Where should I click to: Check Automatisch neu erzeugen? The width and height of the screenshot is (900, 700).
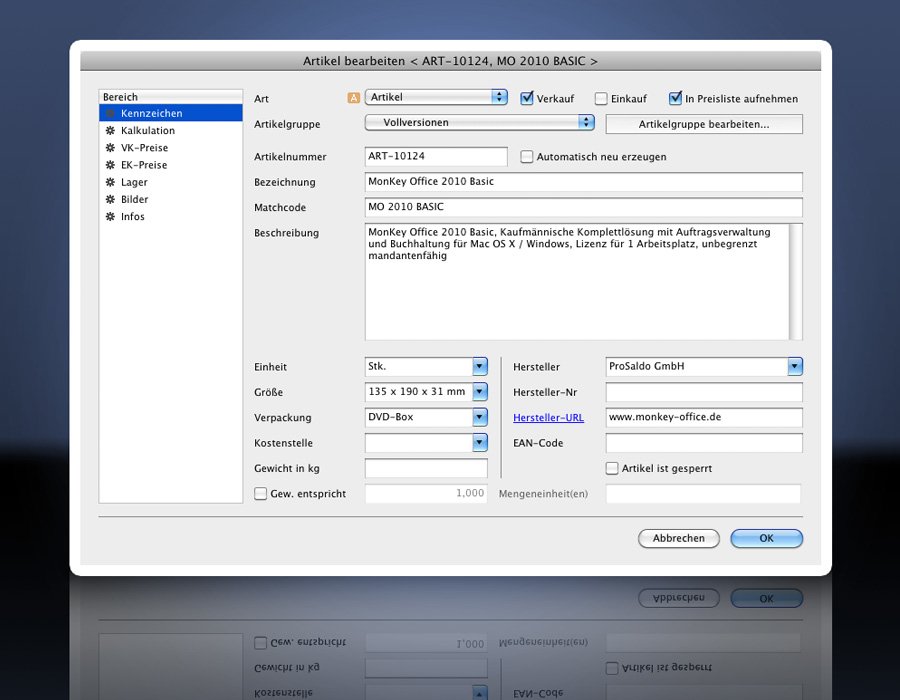pos(526,157)
